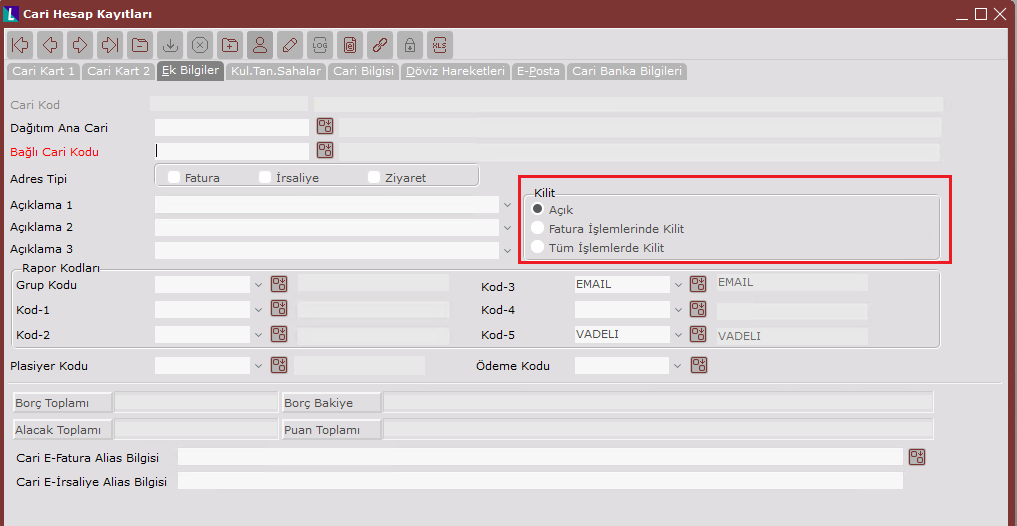Click the chain link toolbar icon
This screenshot has width=1017, height=526.
(379, 44)
